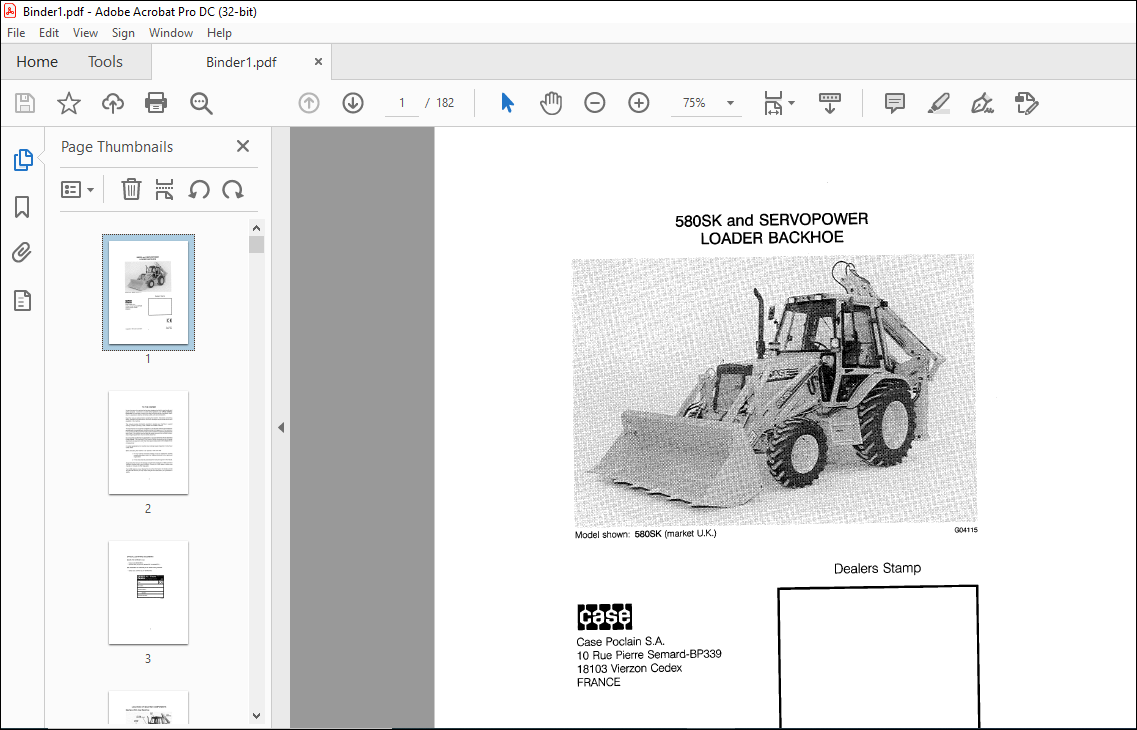
Task: Open the zoom level dropdown arrow
Action: [730, 103]
